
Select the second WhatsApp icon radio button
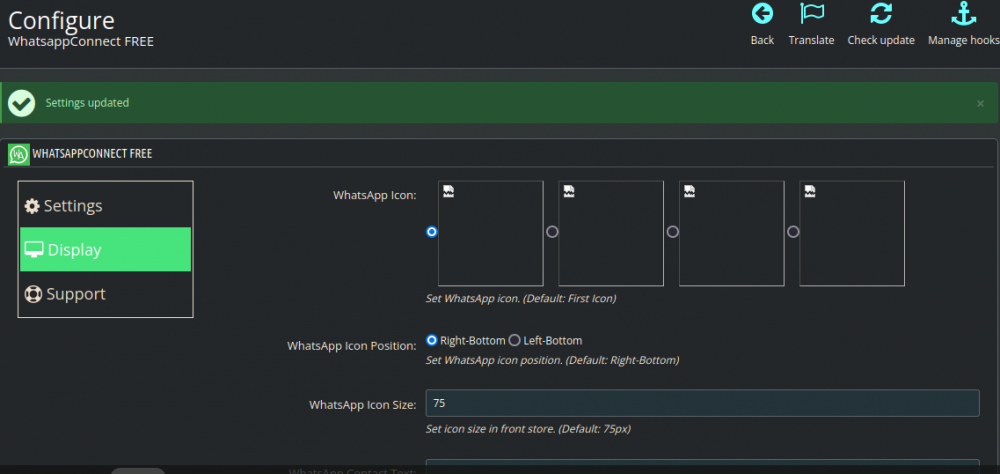coord(552,232)
